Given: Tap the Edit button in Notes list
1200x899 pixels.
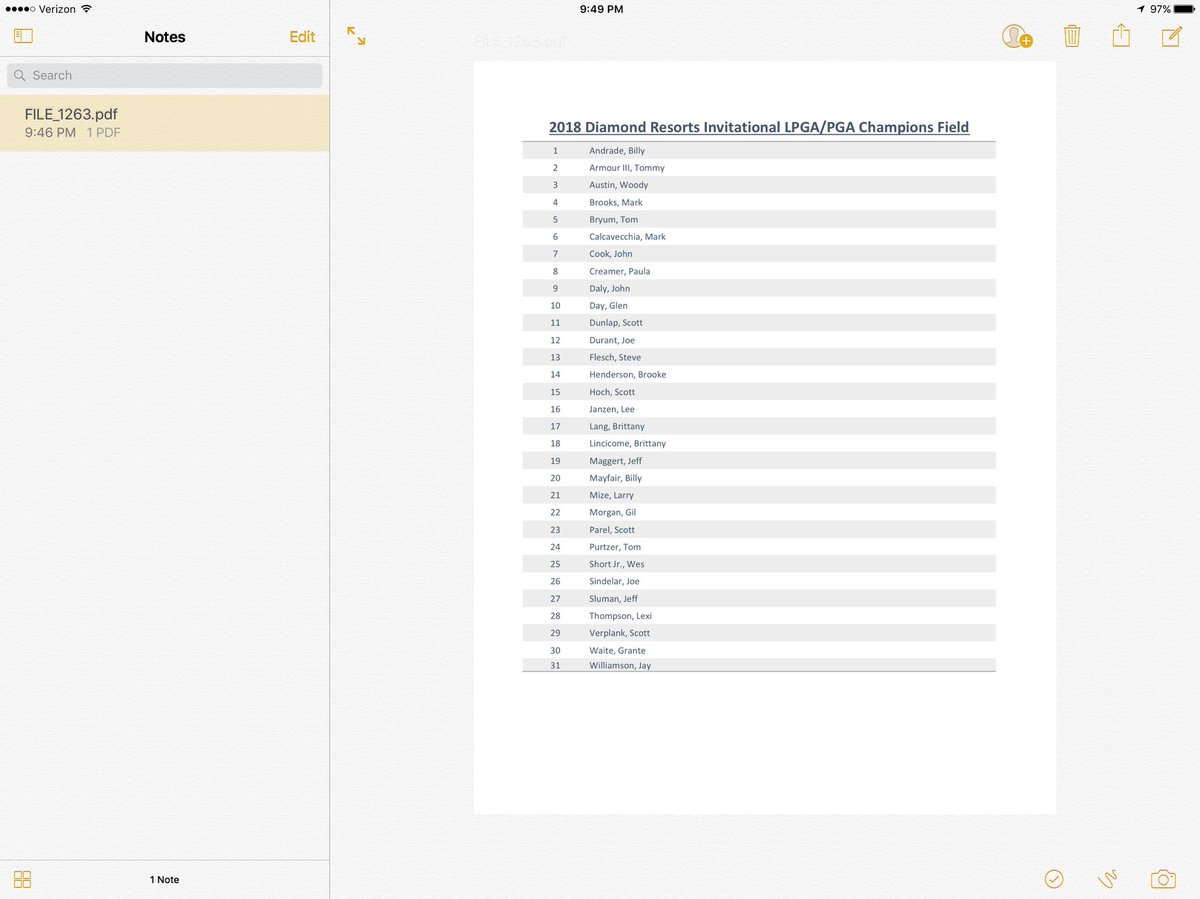Looking at the screenshot, I should 302,37.
